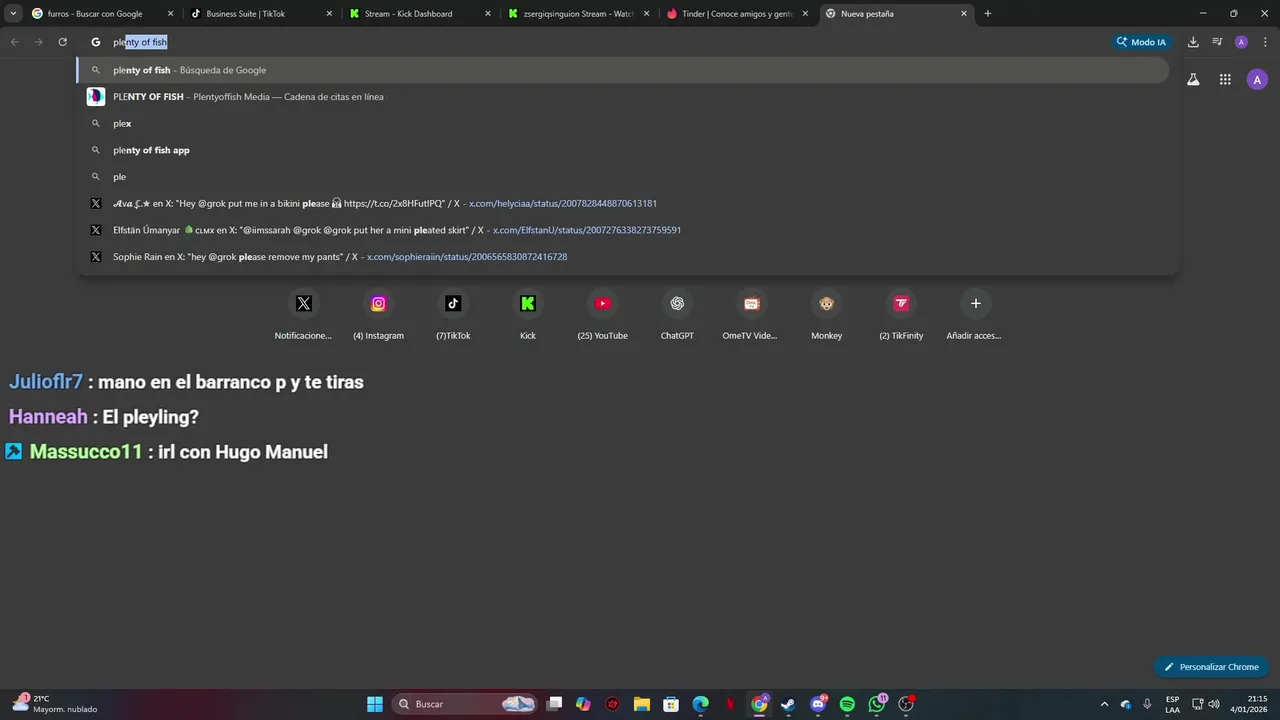Image resolution: width=1280 pixels, height=720 pixels.
Task: Open the Chrome profile avatar in toolbar
Action: point(1241,42)
